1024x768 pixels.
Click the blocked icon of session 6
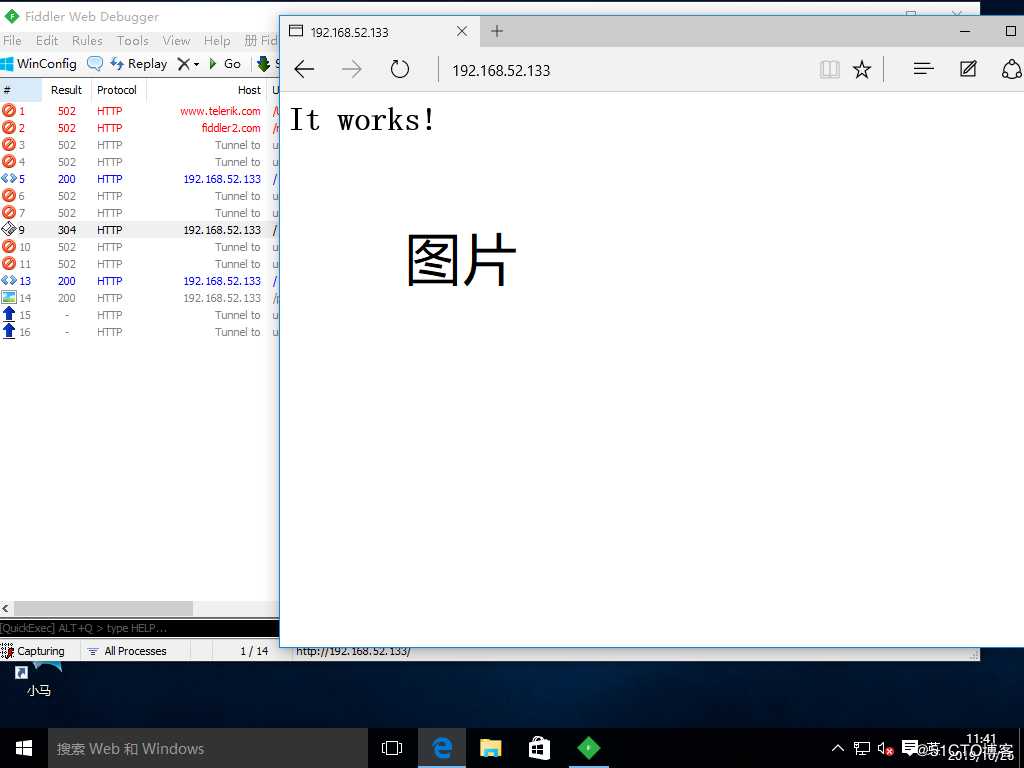pos(9,195)
